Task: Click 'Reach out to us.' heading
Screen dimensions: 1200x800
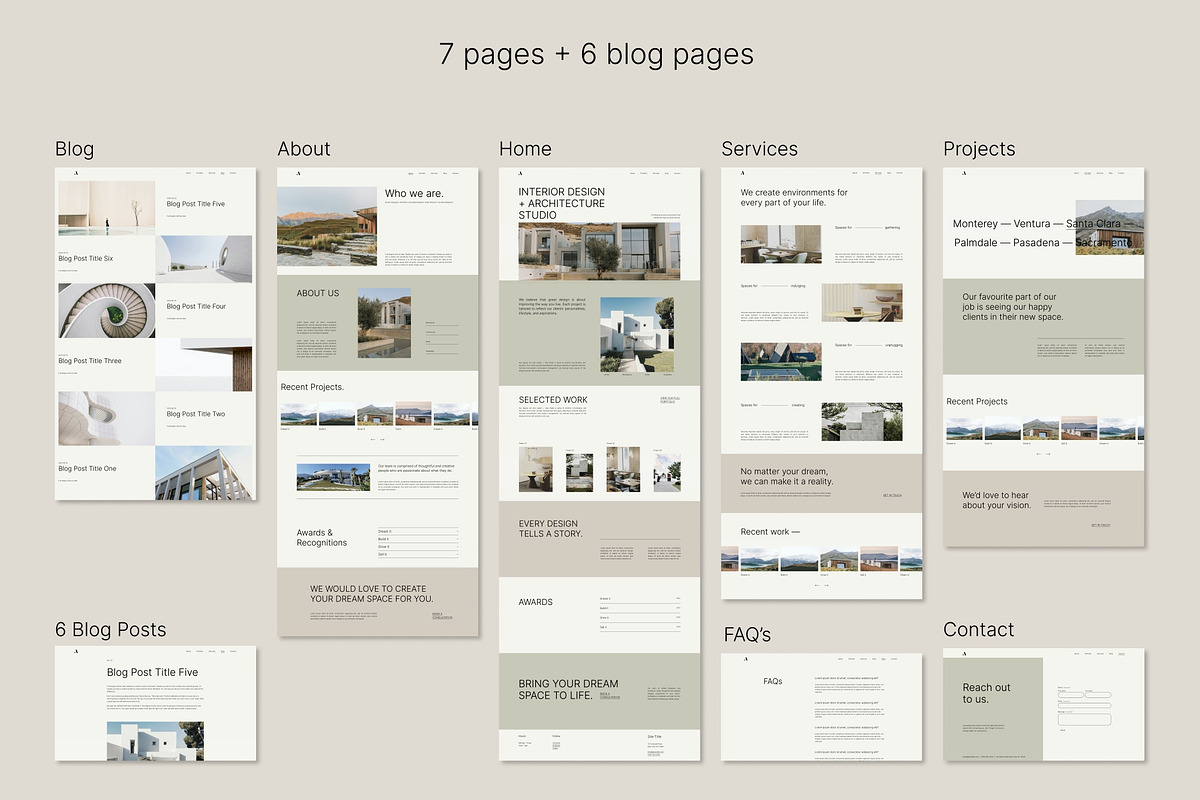Action: [x=986, y=693]
